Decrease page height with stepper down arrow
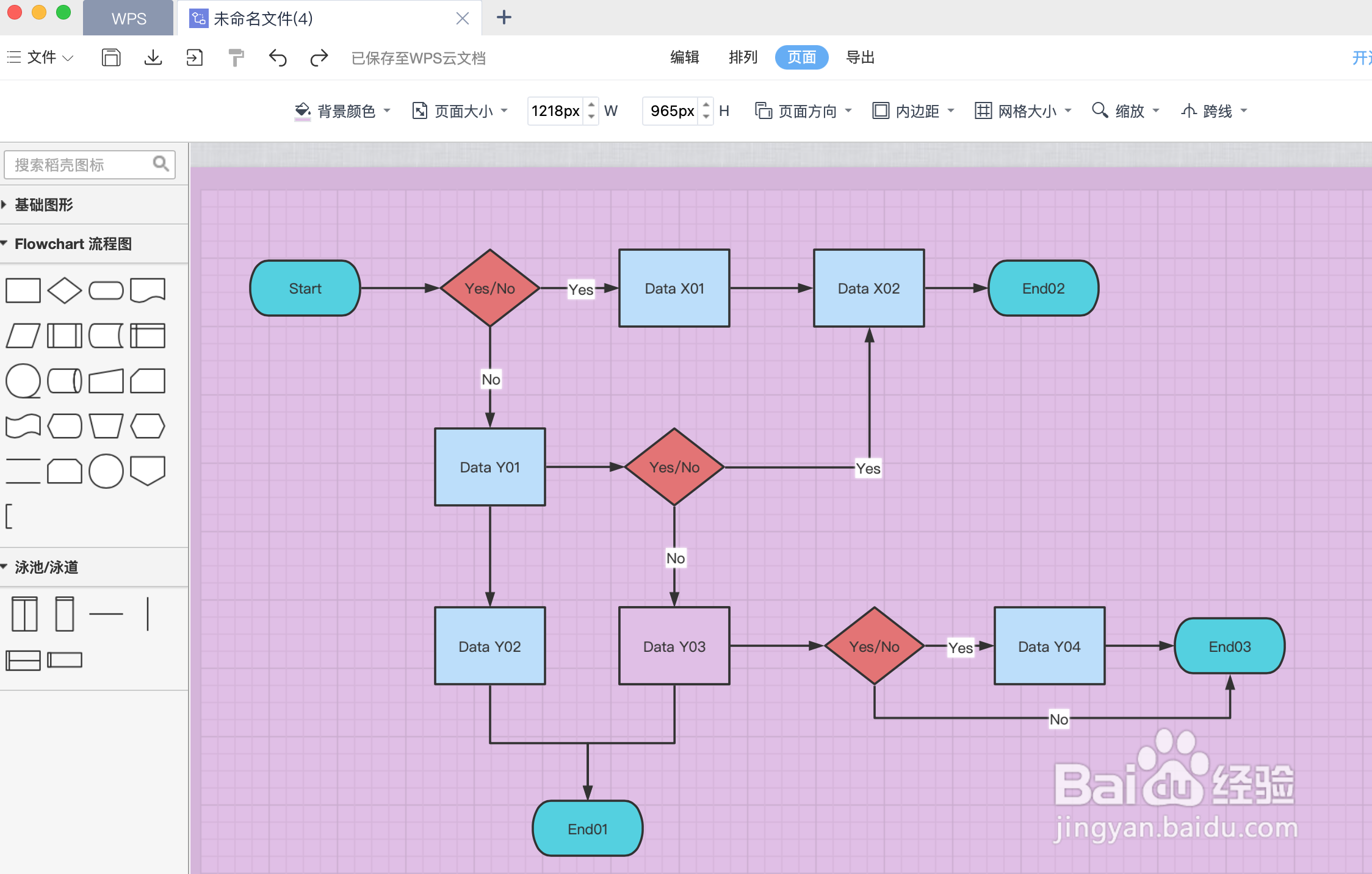1372x874 pixels. (x=706, y=117)
